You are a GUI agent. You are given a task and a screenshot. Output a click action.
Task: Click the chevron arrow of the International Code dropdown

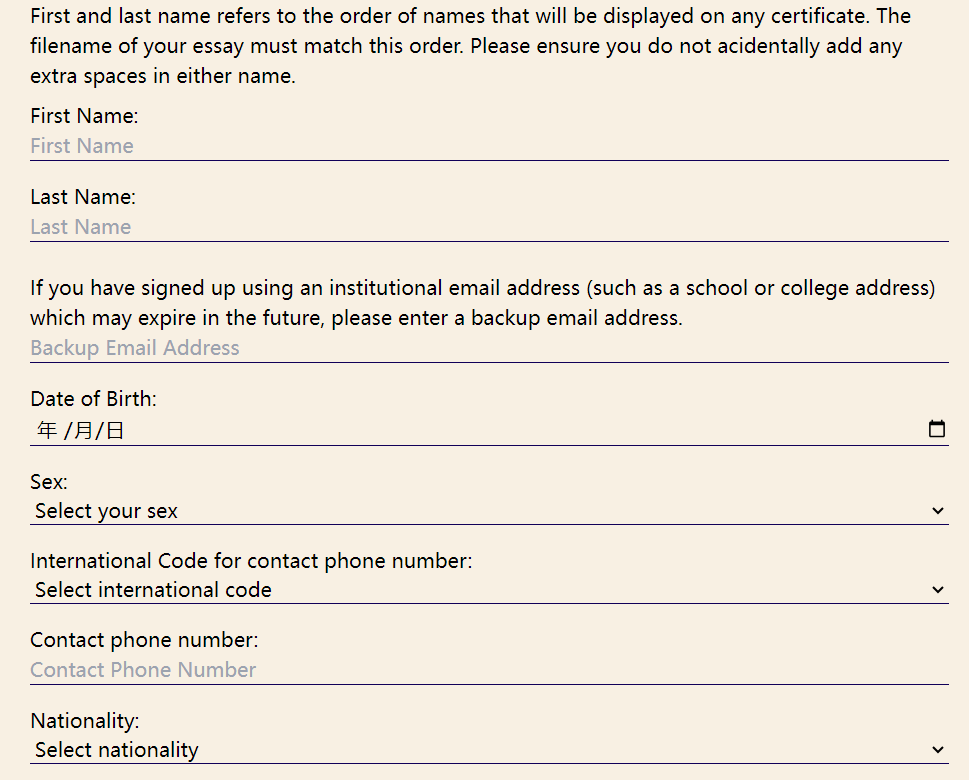point(937,590)
